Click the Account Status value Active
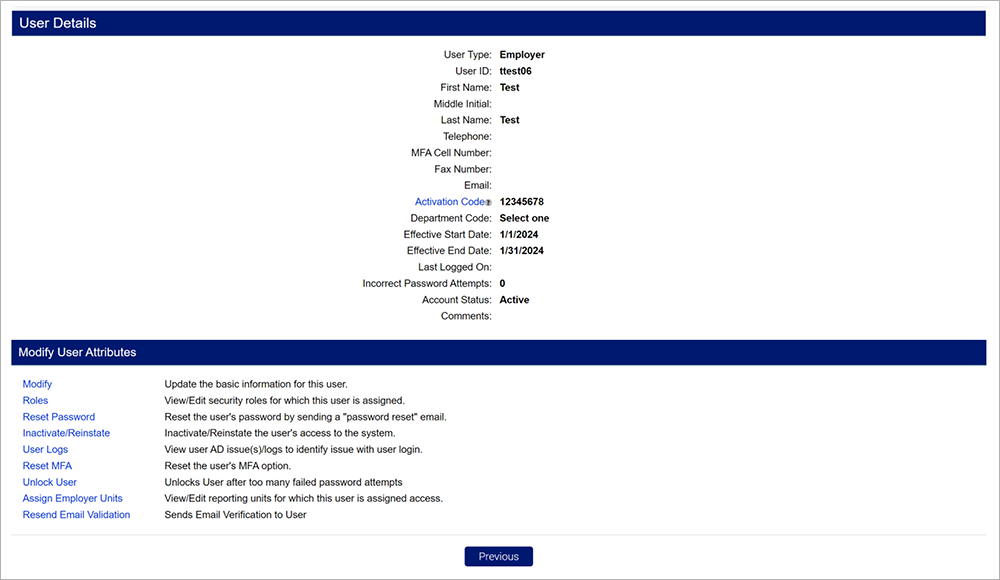The width and height of the screenshot is (1000, 580). [x=514, y=300]
